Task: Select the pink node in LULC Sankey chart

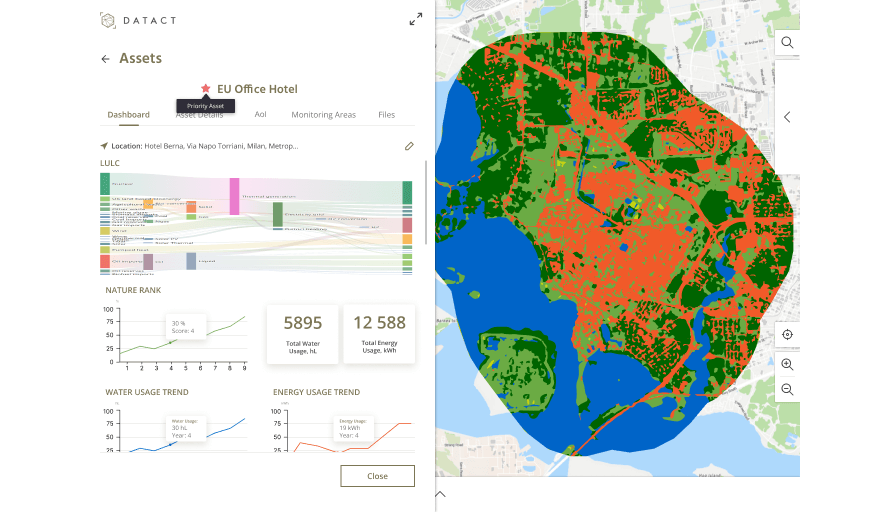Action: pyautogui.click(x=234, y=196)
